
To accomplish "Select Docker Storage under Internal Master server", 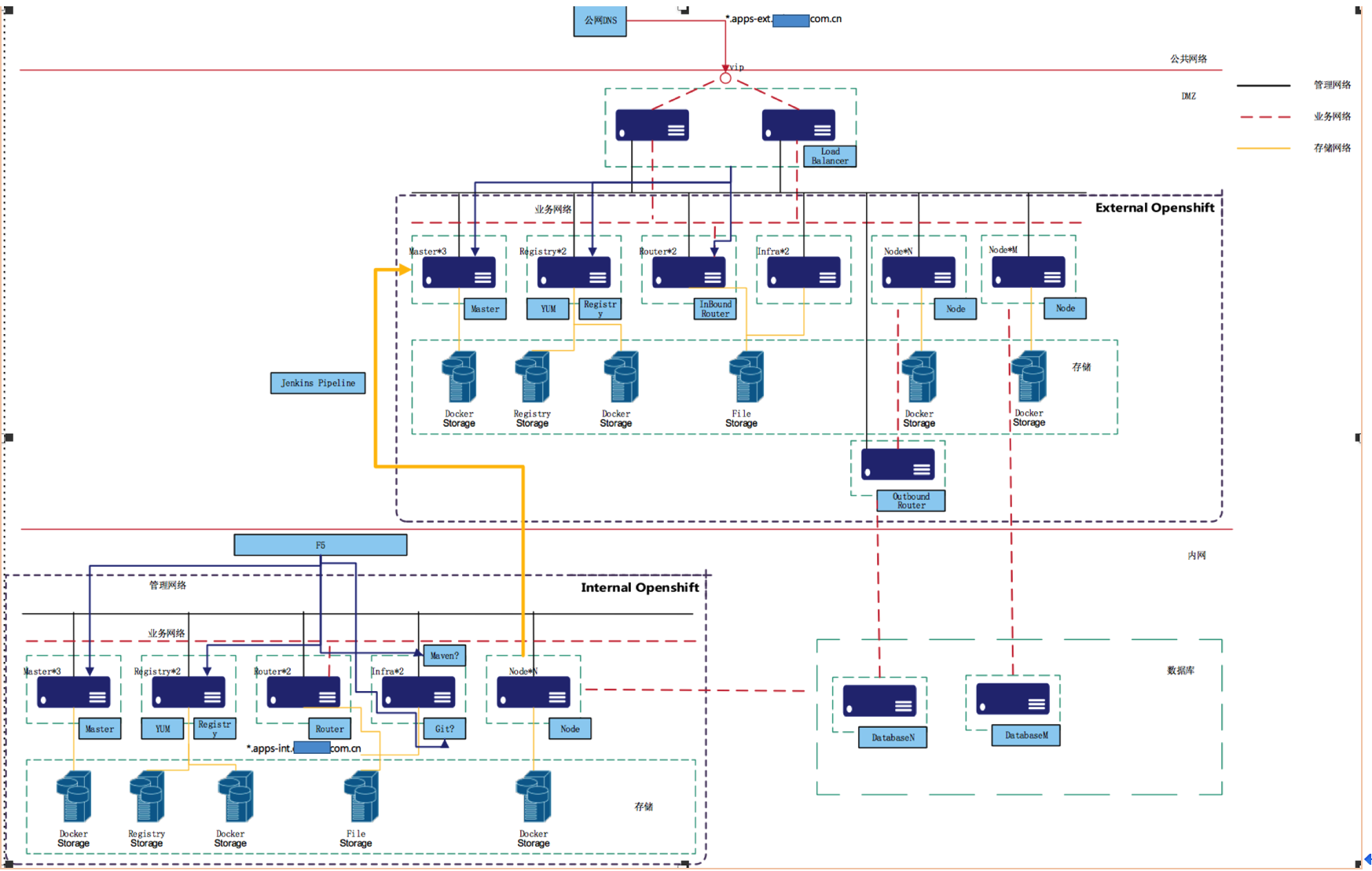I will 74,796.
